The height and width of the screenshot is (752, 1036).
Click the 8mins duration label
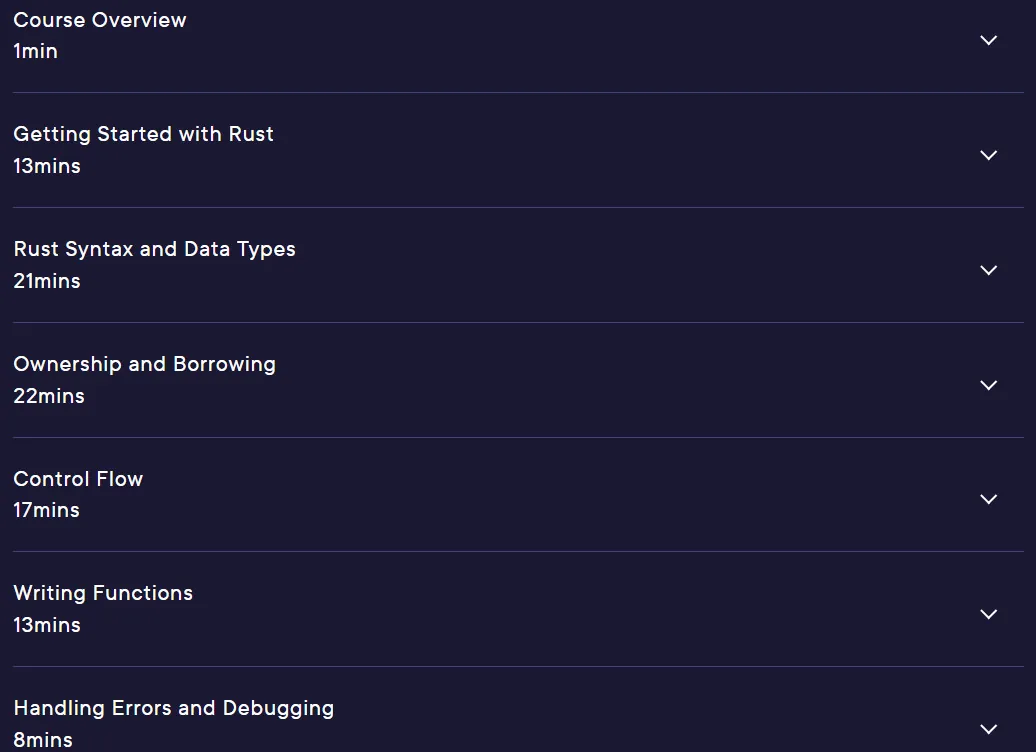click(43, 739)
